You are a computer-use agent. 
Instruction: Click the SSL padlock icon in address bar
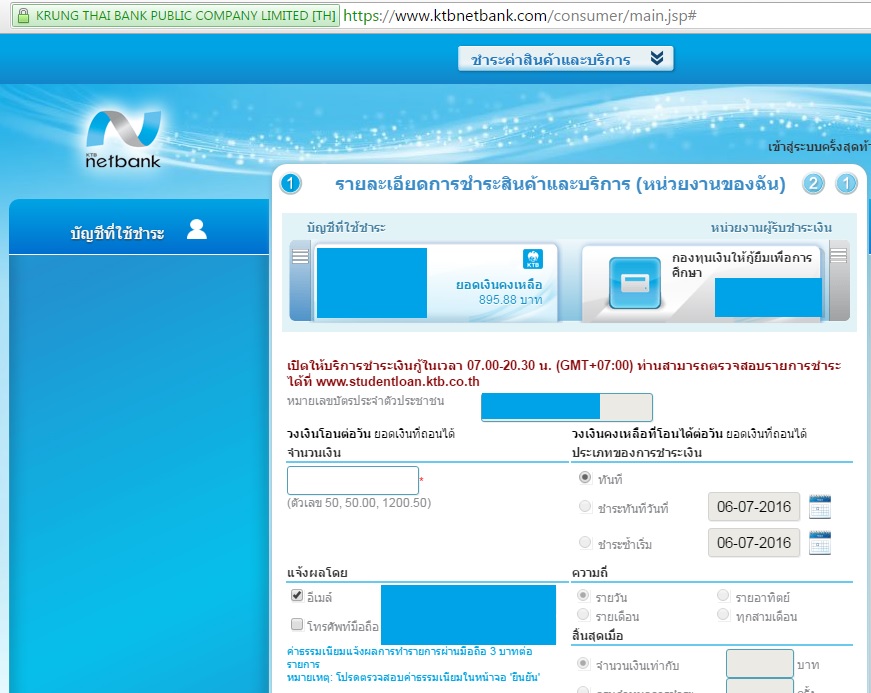pos(23,16)
